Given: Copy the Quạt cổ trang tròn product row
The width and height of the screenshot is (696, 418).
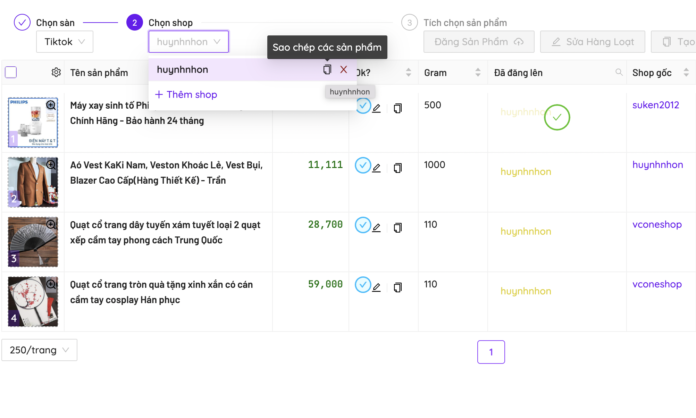Looking at the screenshot, I should pyautogui.click(x=398, y=288).
